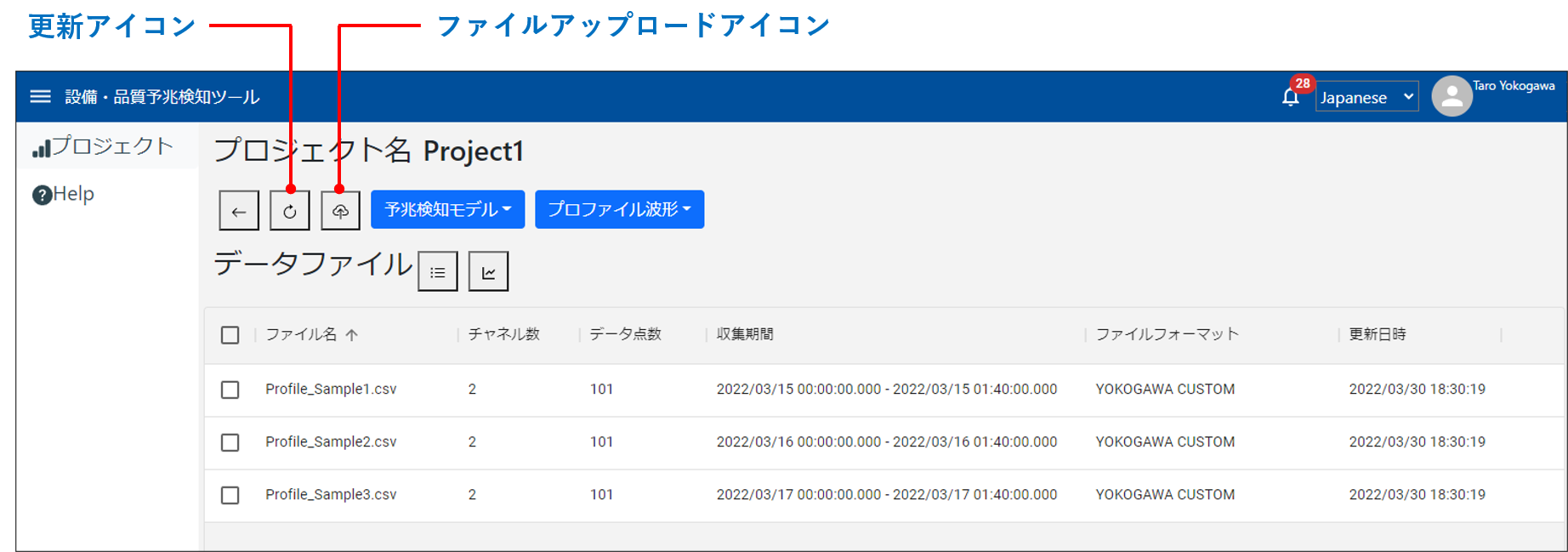Click the Taro Yokogawa user name
The image size is (1568, 552).
(x=1514, y=86)
